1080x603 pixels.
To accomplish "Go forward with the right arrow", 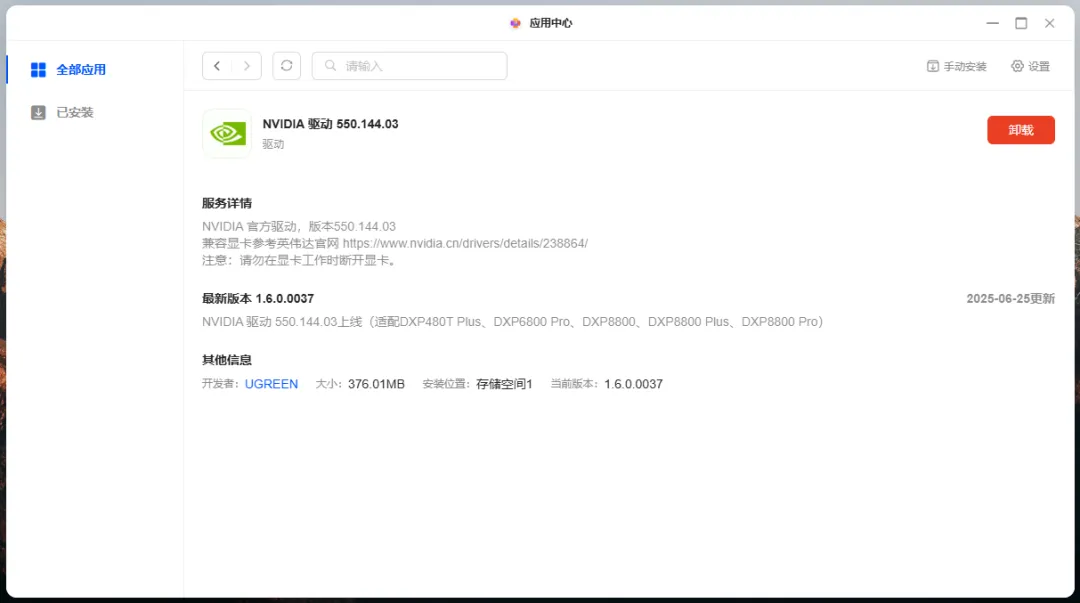I will click(x=247, y=66).
